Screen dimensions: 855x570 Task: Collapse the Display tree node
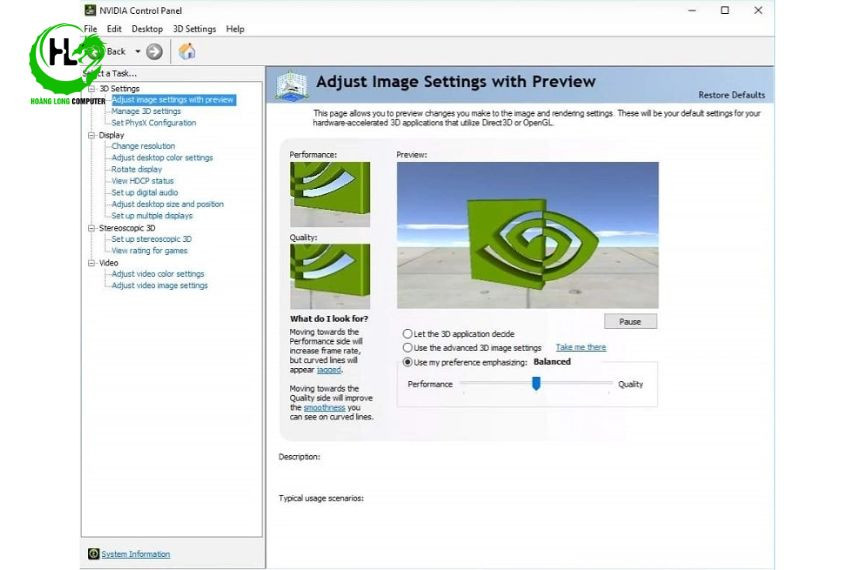click(x=91, y=135)
